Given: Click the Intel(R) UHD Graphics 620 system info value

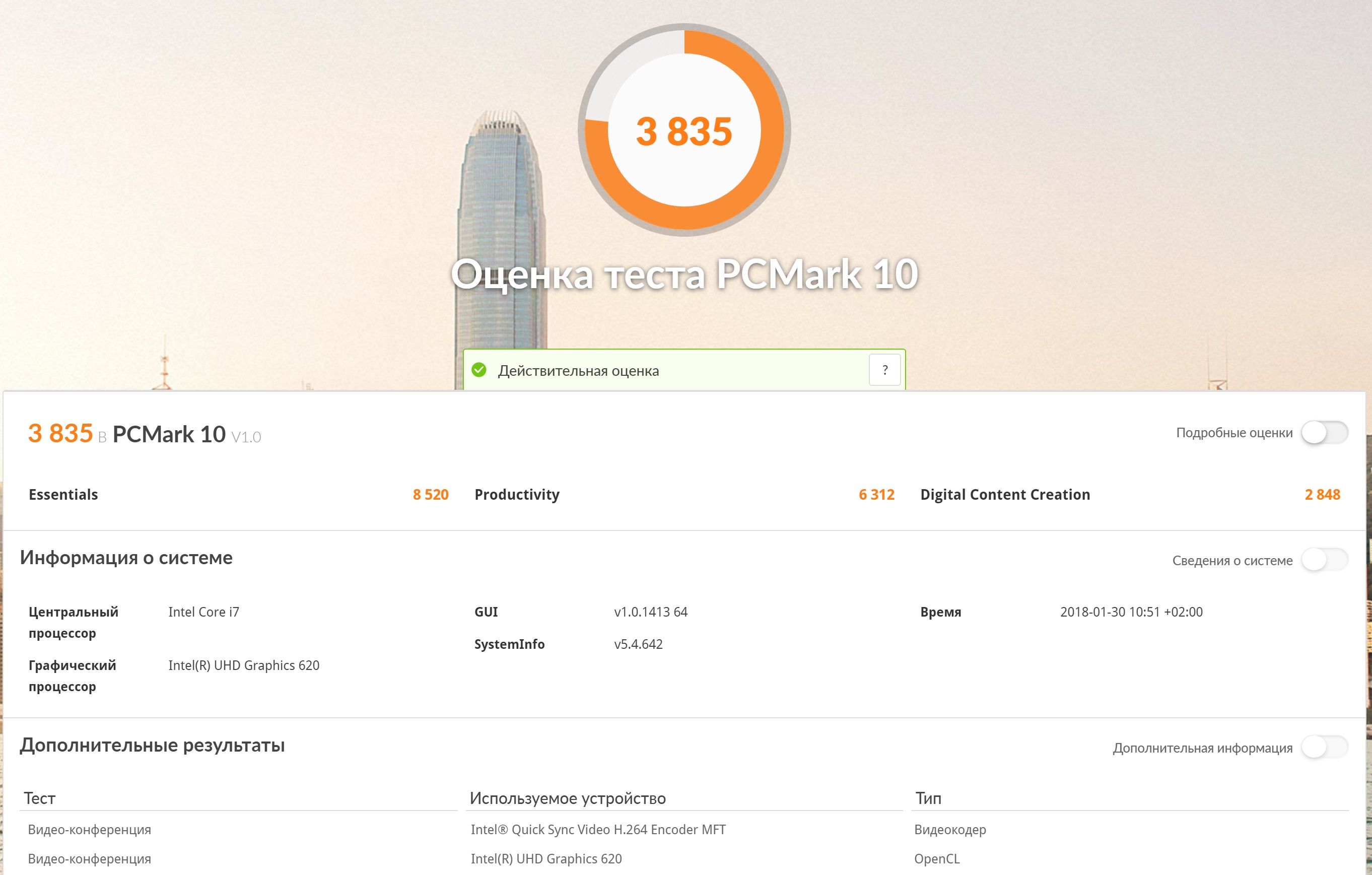Looking at the screenshot, I should click(x=244, y=665).
